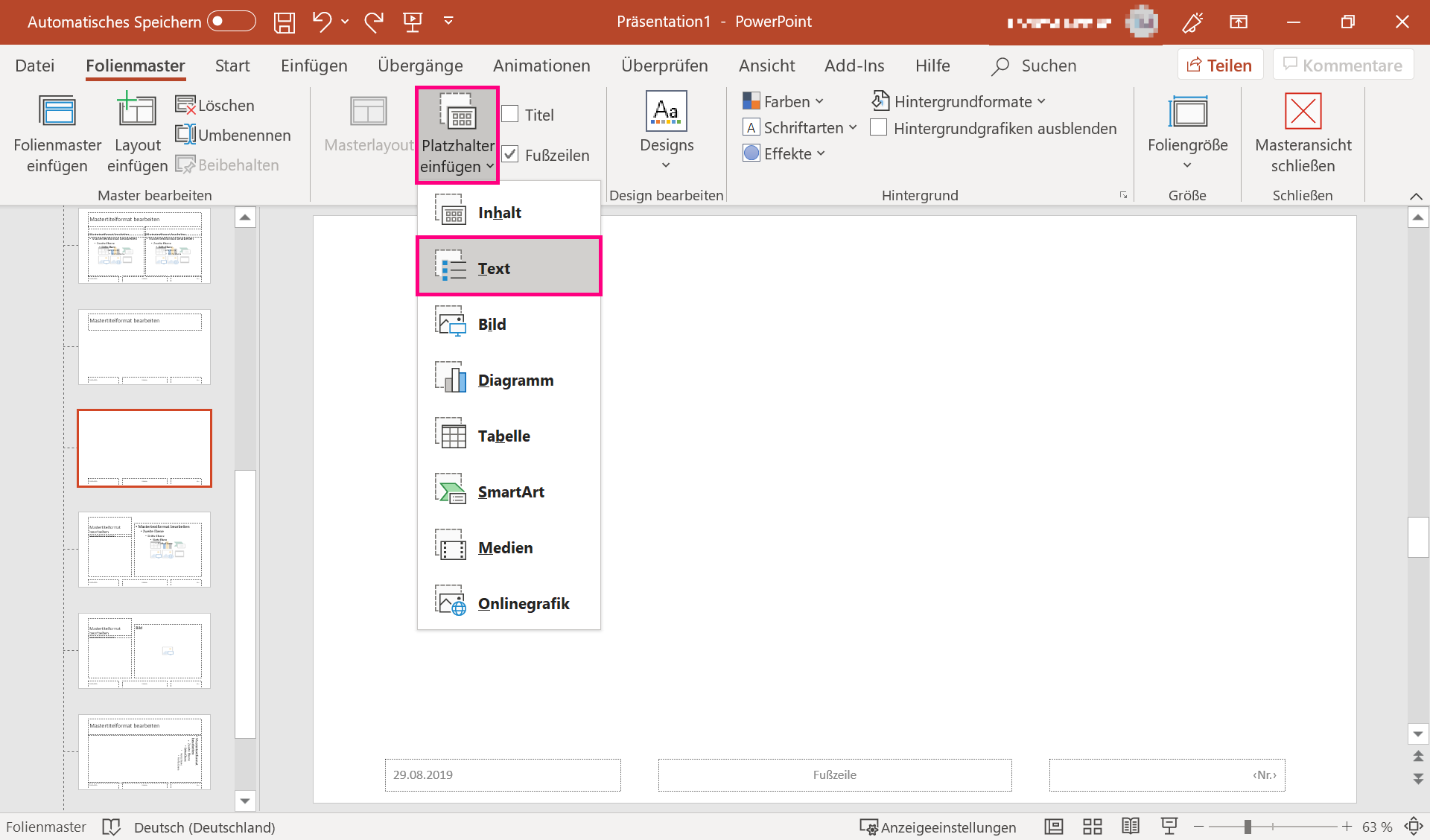1430x840 pixels.
Task: Click the save icon in the title bar
Action: pos(285,22)
